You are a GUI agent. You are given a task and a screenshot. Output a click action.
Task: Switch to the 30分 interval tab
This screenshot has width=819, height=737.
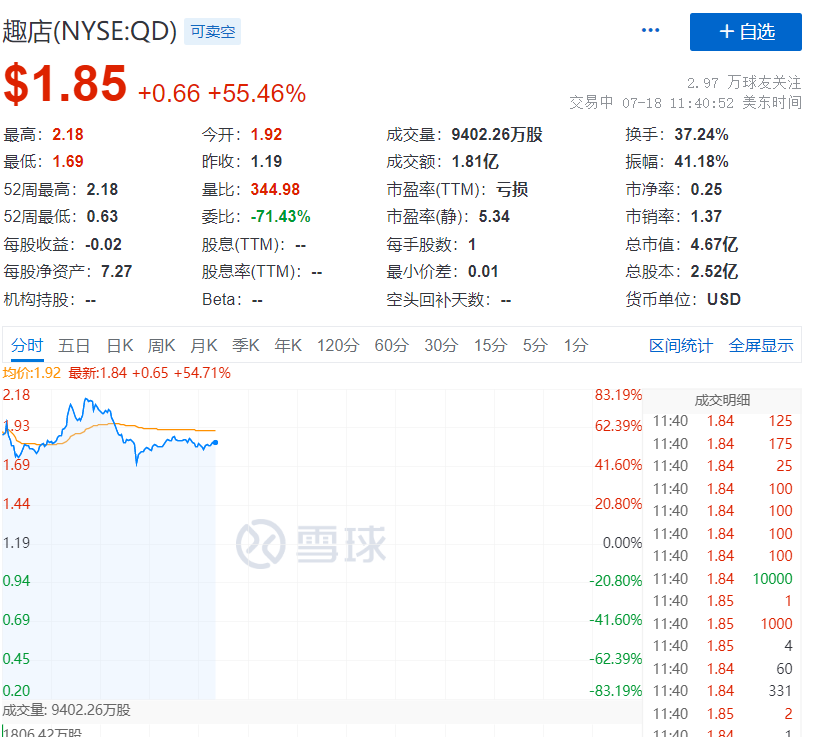[x=441, y=345]
